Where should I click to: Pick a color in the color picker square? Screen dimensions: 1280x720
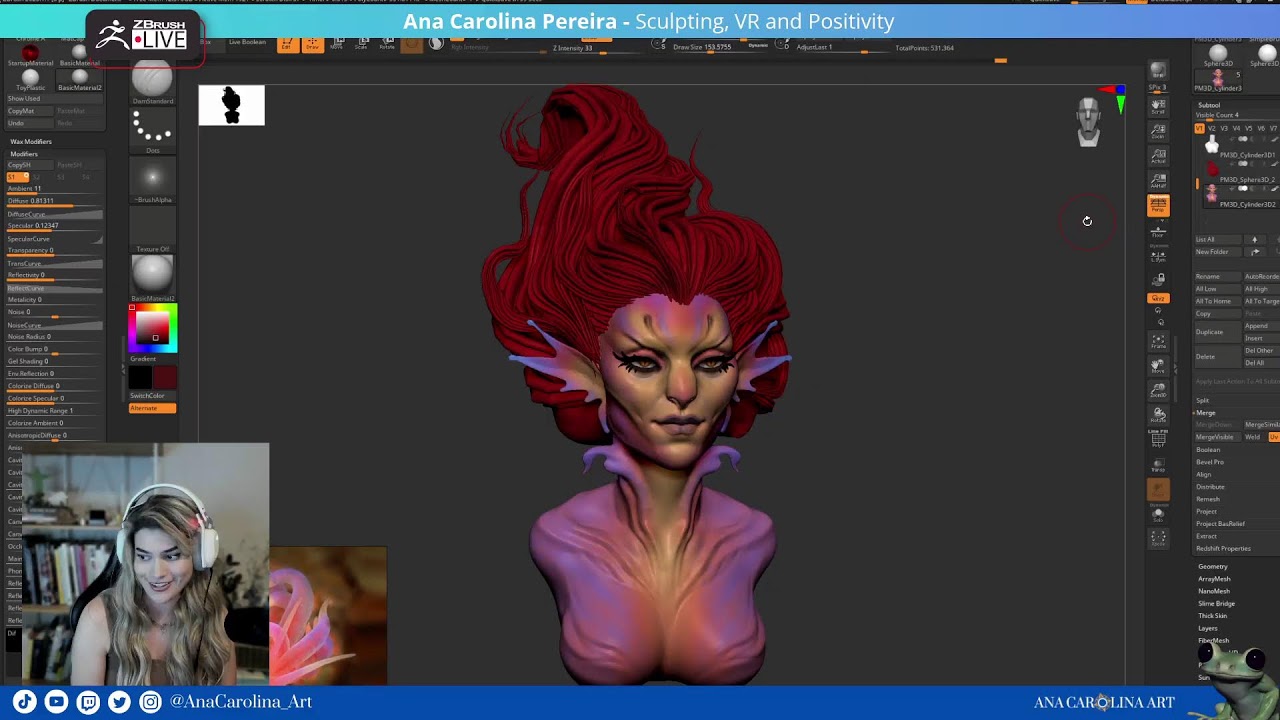point(152,329)
